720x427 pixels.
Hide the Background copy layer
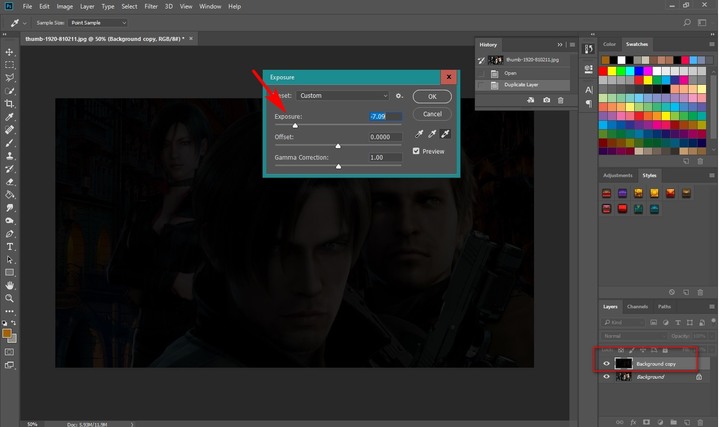607,364
